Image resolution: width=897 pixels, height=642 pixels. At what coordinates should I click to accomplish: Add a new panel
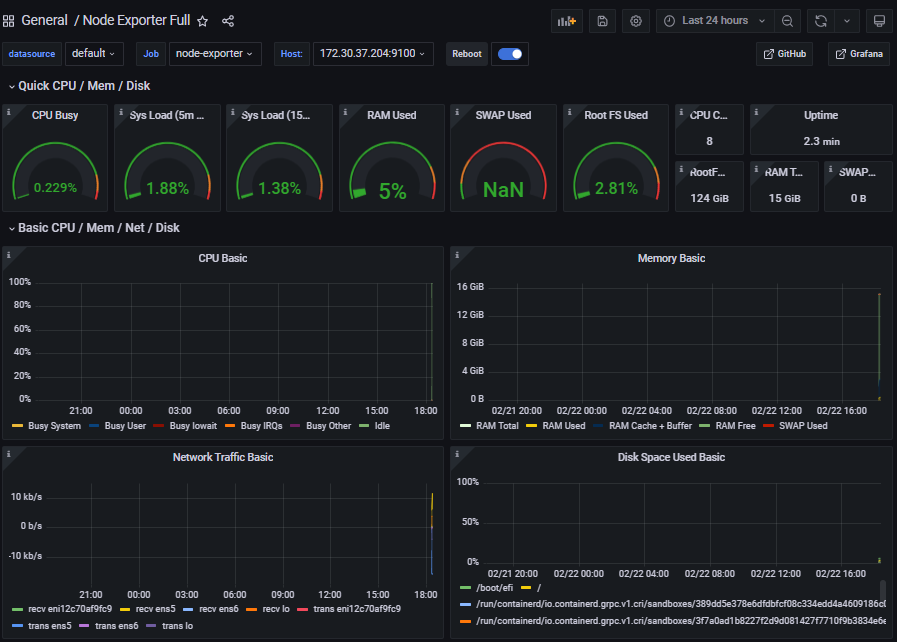coord(566,21)
